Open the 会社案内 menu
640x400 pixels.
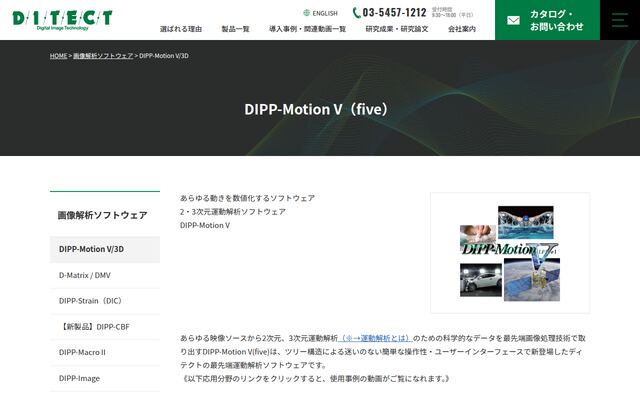[462, 29]
